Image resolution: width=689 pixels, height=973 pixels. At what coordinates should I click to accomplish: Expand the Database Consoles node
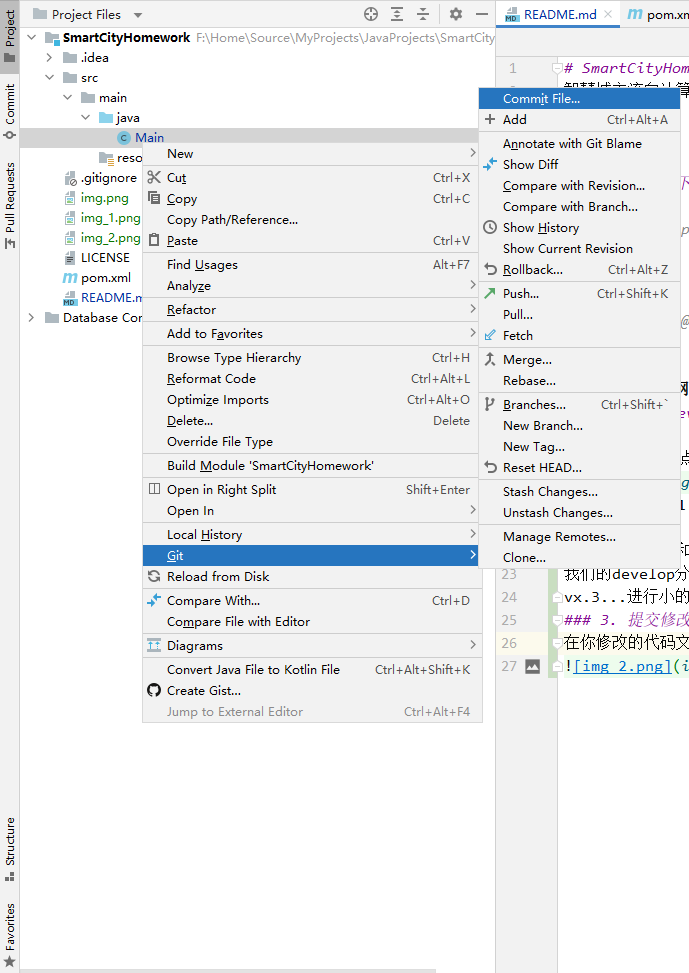coord(32,318)
